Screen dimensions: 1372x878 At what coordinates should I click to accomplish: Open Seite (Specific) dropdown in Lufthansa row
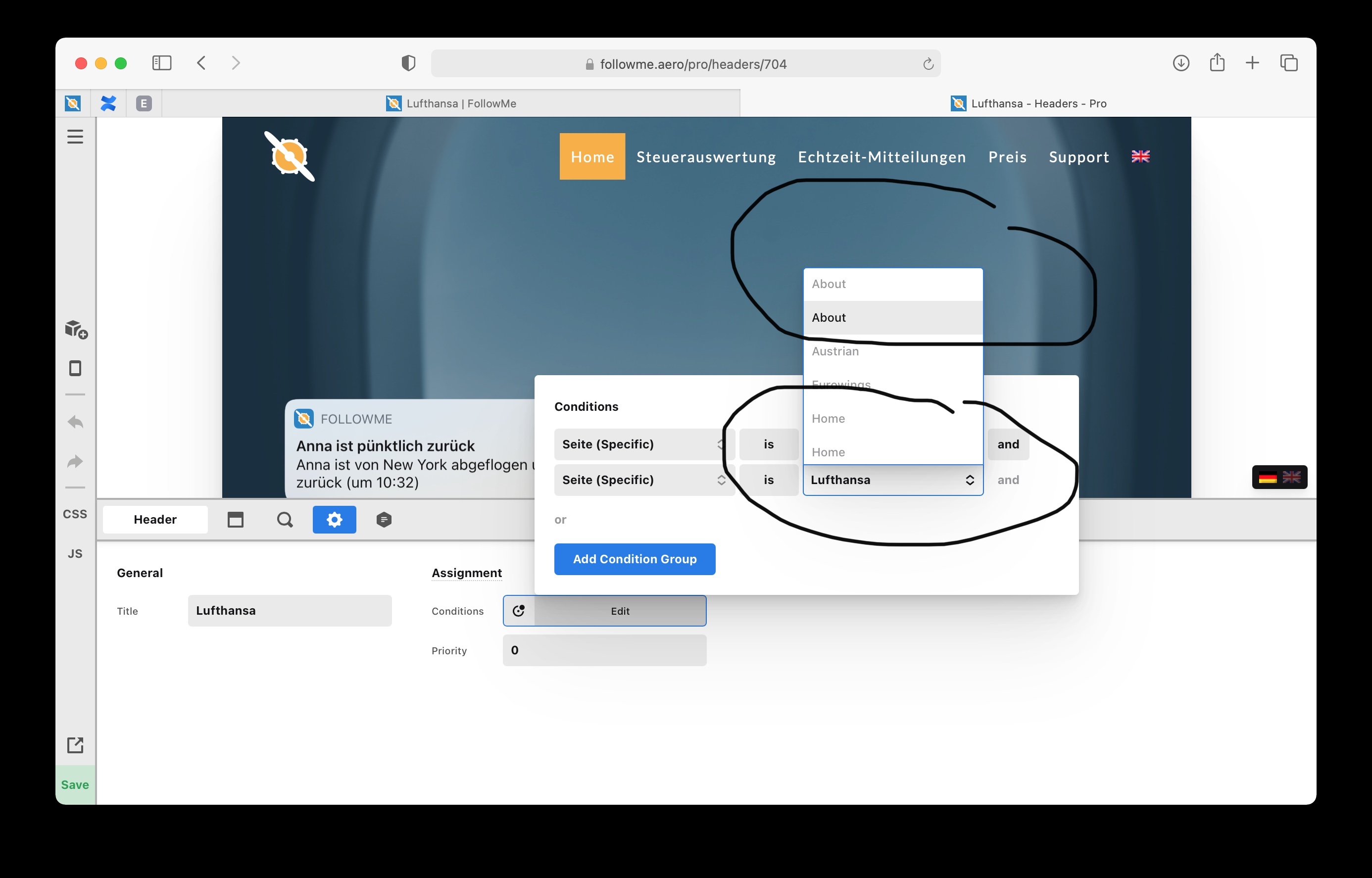pos(644,480)
